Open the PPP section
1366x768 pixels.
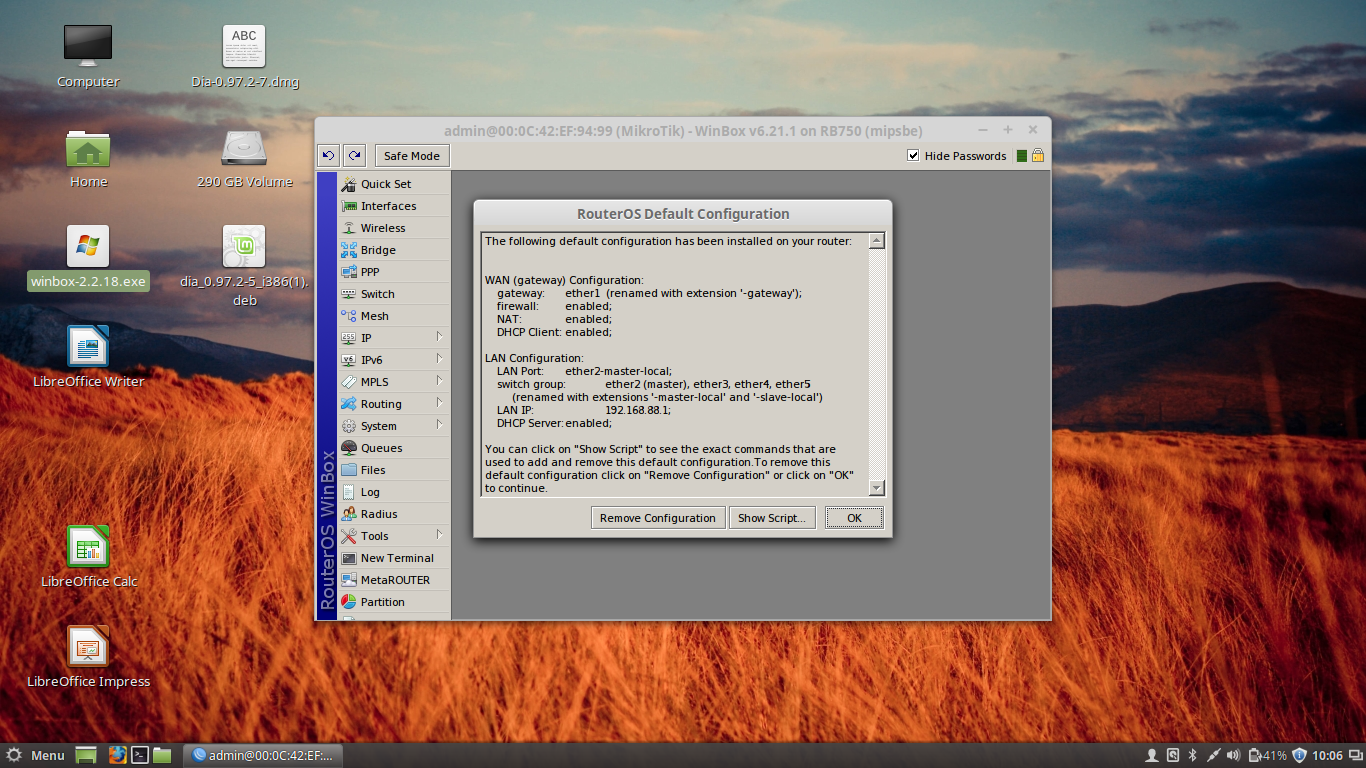[394, 272]
